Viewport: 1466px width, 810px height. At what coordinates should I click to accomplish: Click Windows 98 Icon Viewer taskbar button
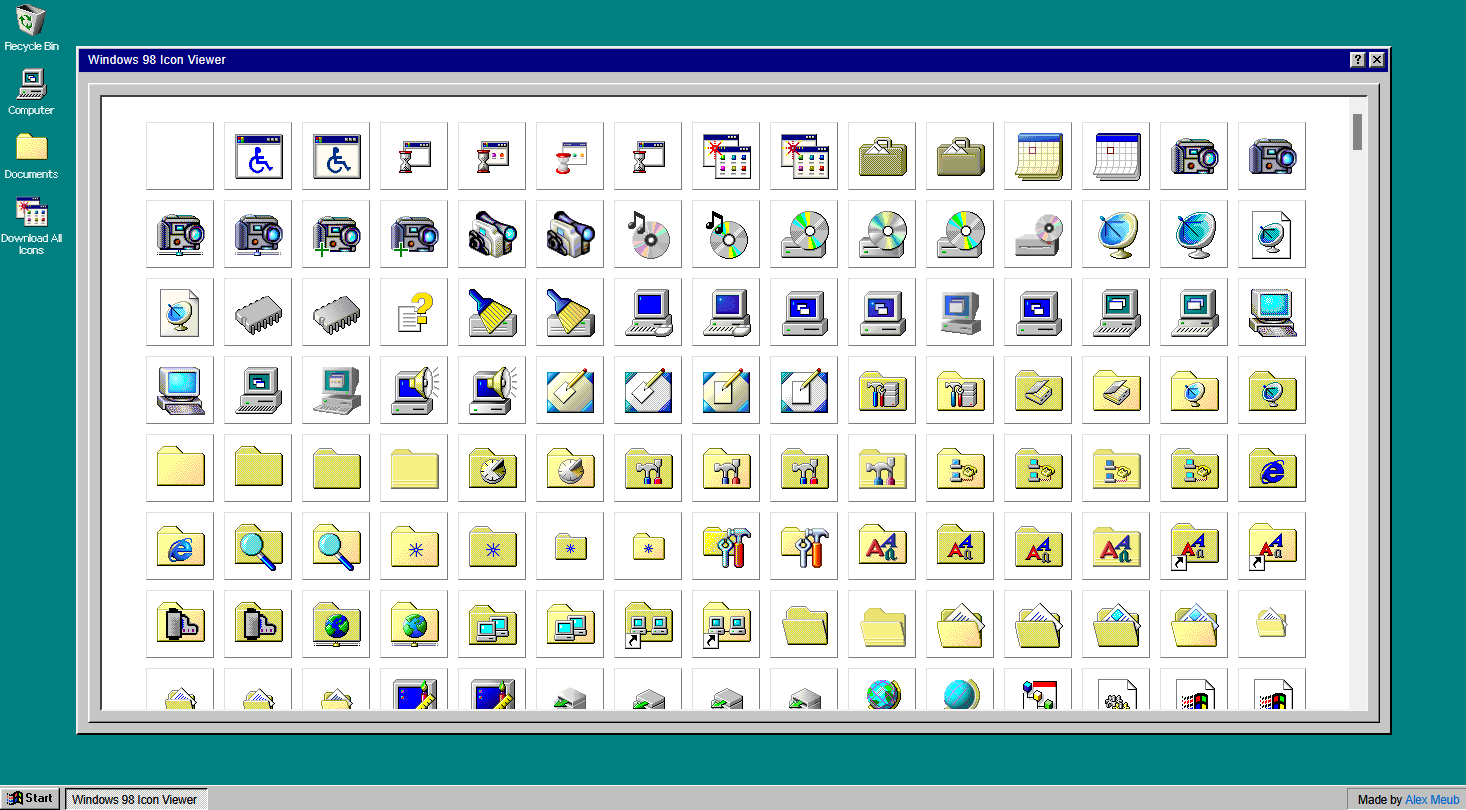(x=136, y=799)
